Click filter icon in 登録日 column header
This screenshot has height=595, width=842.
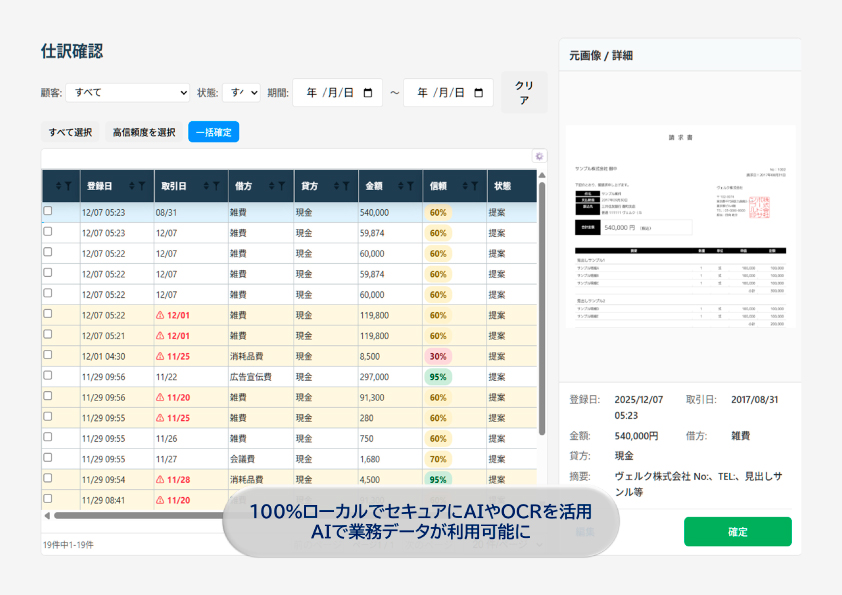tap(141, 186)
